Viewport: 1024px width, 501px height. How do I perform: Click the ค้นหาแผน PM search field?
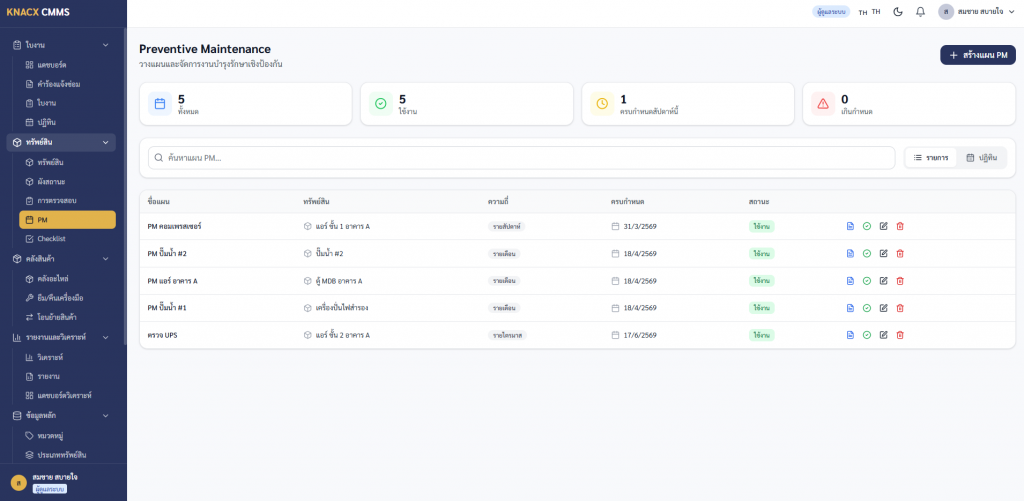[520, 158]
